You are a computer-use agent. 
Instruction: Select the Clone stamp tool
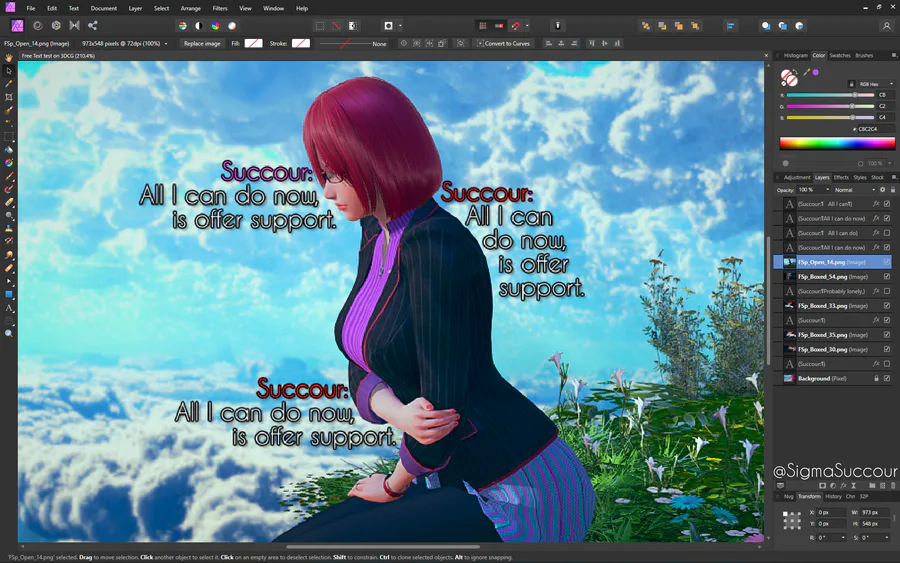(9, 228)
